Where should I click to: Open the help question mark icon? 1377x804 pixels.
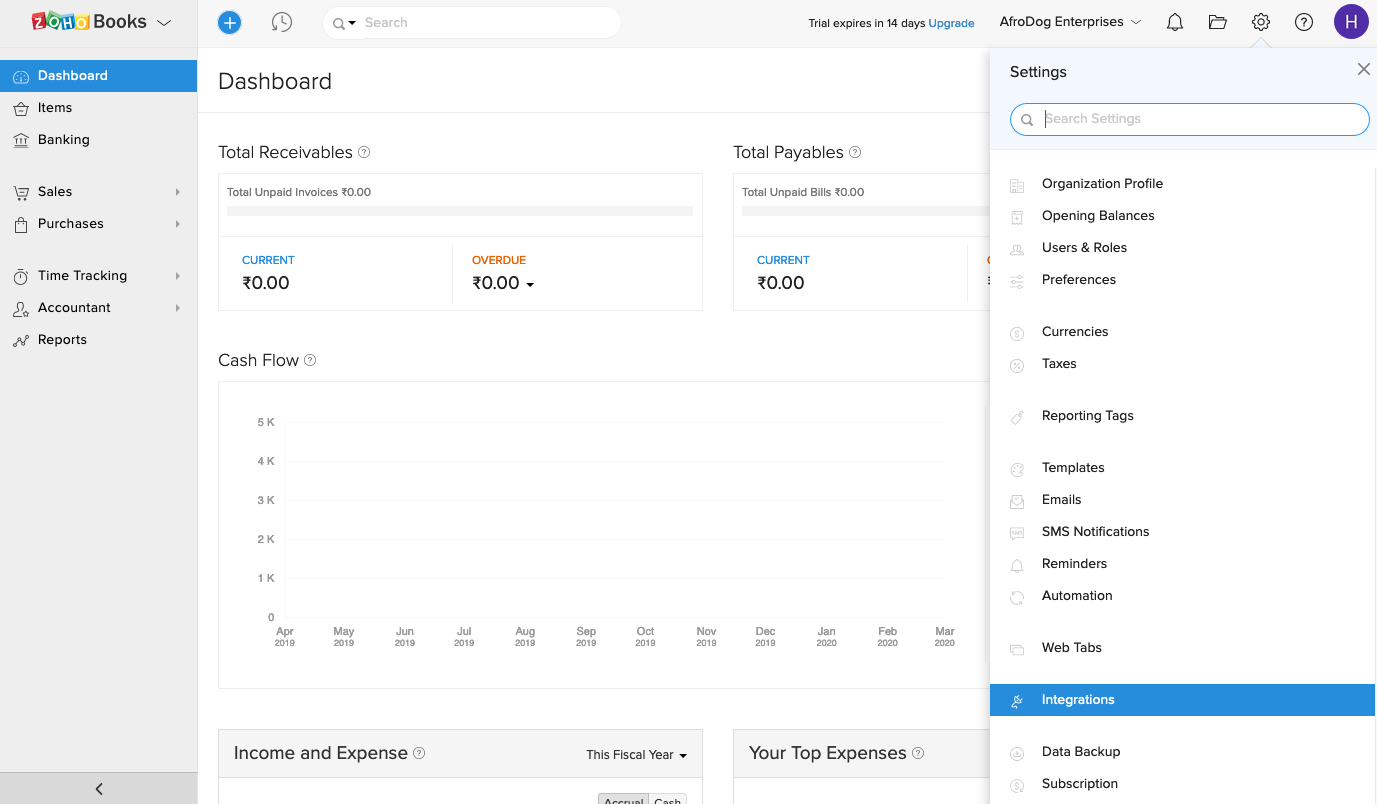tap(1304, 22)
